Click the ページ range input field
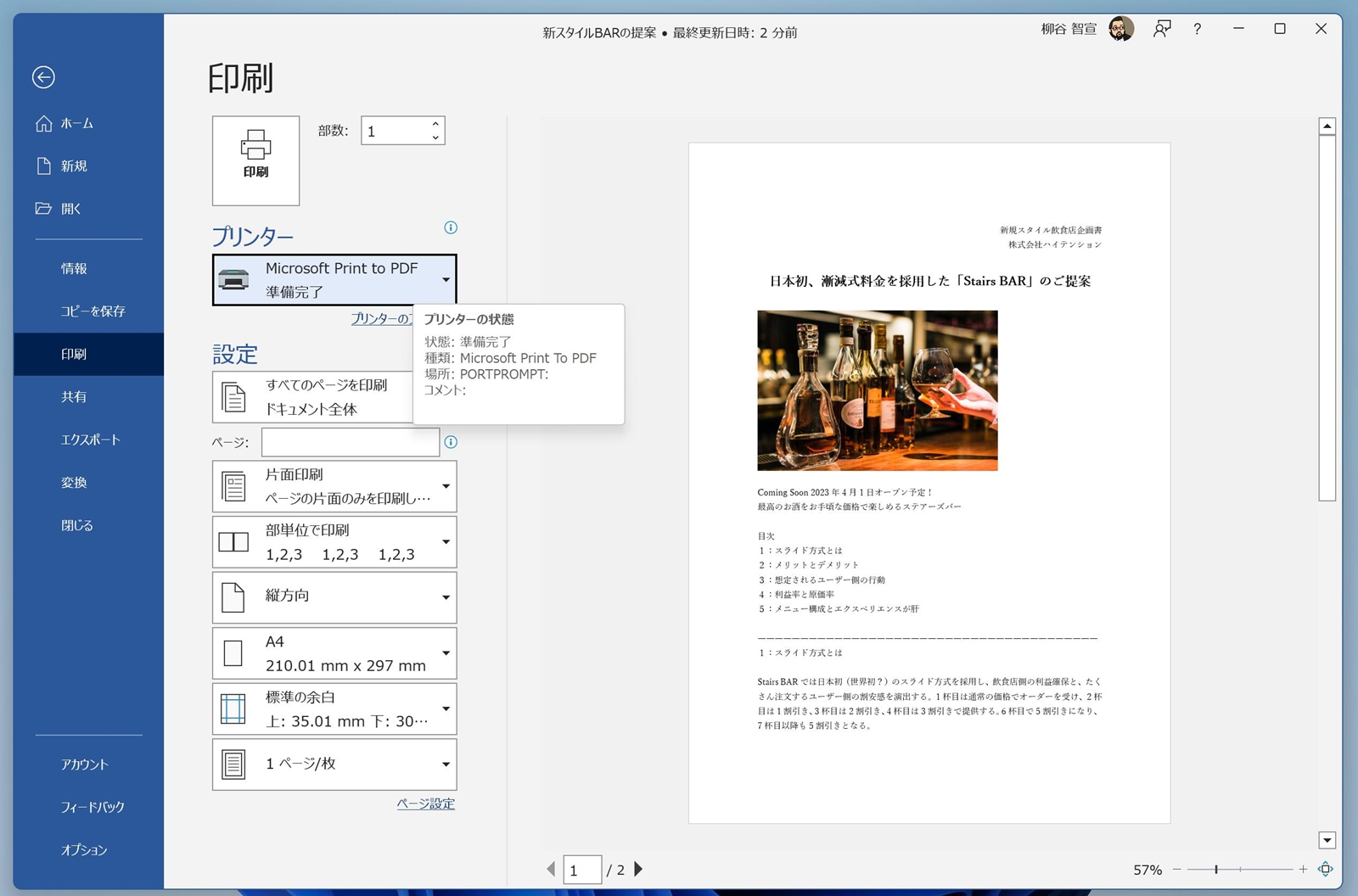The width and height of the screenshot is (1358, 896). click(349, 442)
